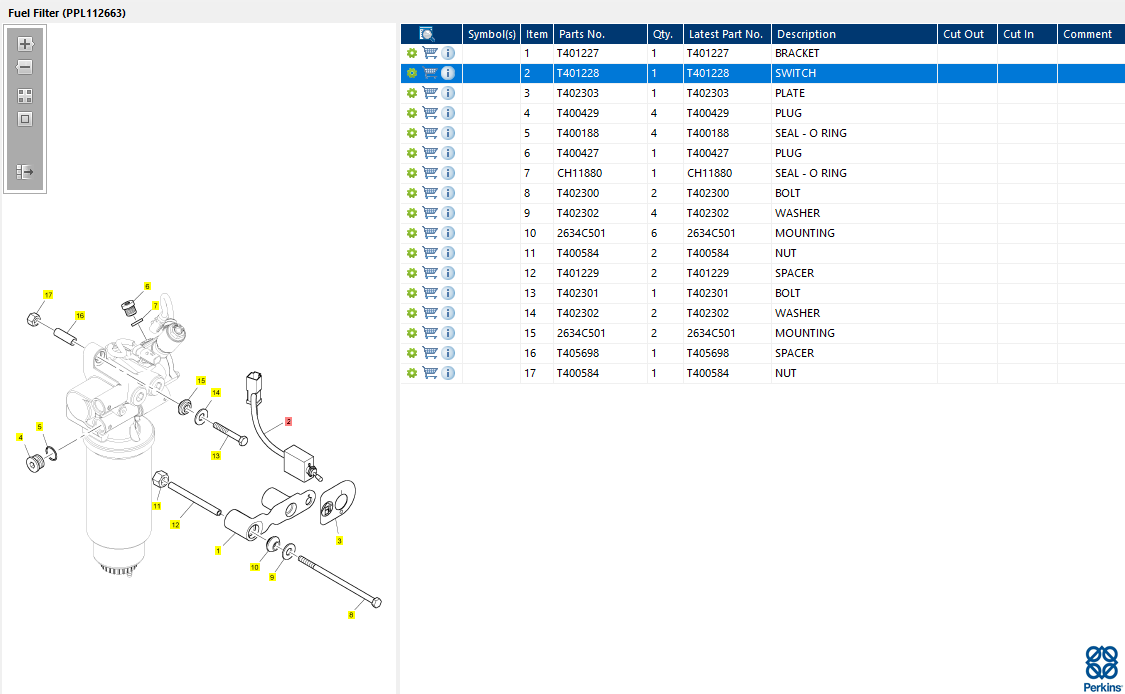Click gear icon for item 8 BOLT

click(412, 193)
